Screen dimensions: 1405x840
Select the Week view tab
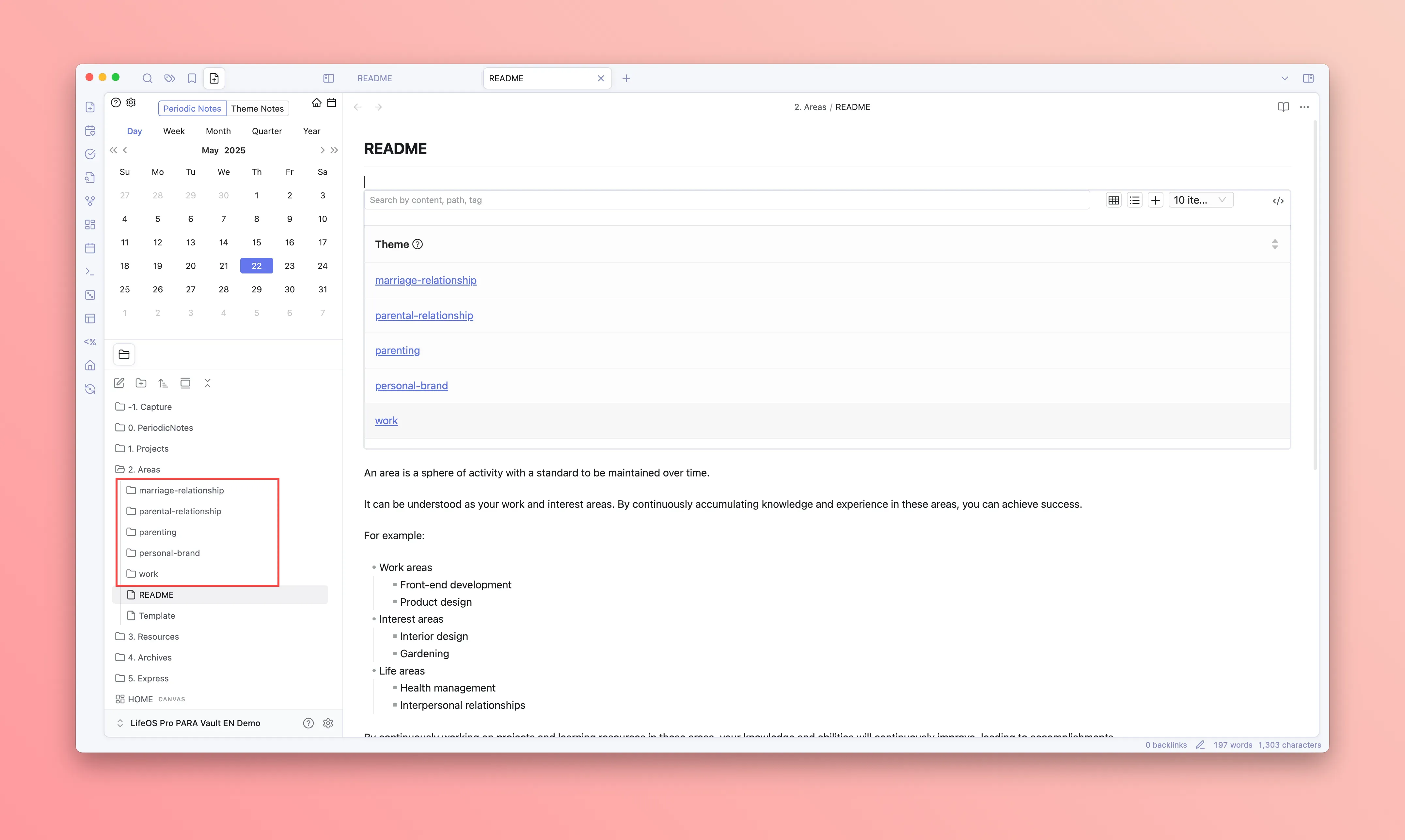[x=174, y=131]
